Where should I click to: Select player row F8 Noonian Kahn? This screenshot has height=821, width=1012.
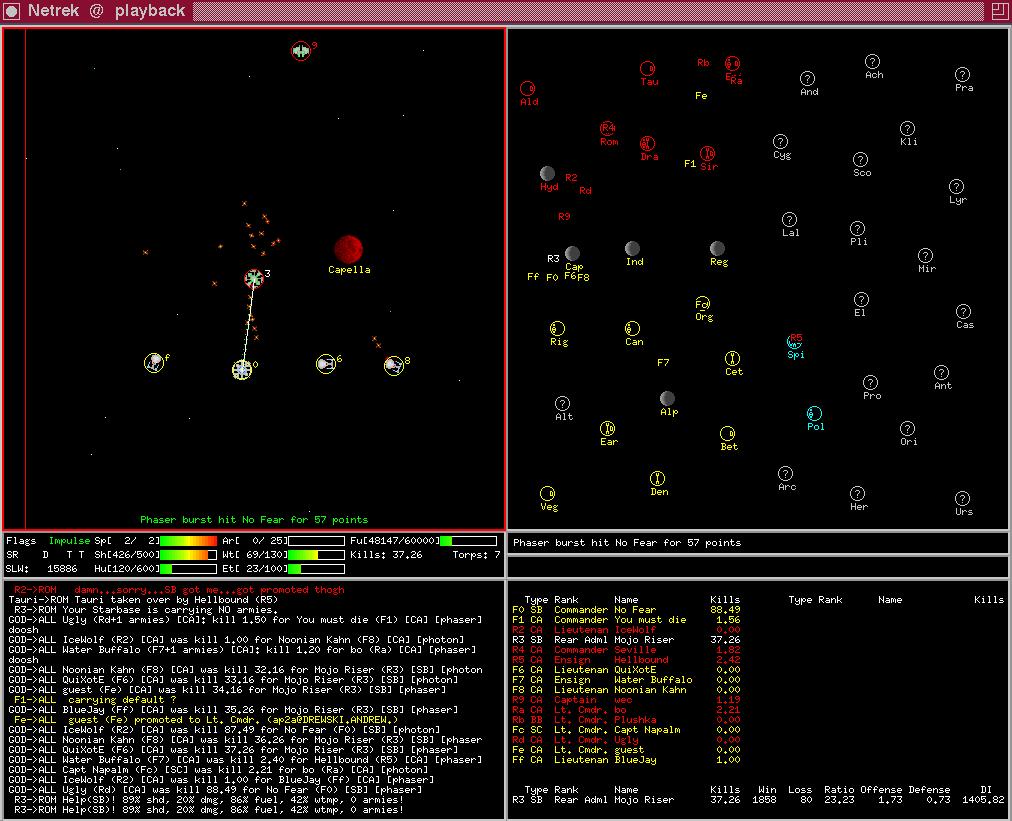626,690
